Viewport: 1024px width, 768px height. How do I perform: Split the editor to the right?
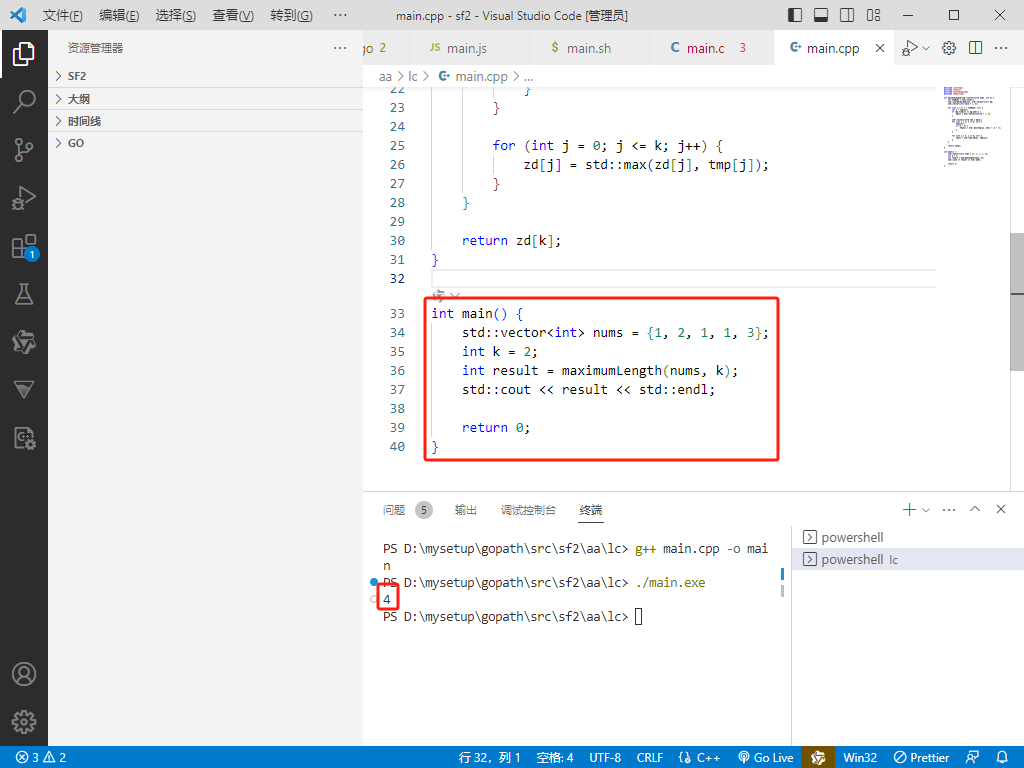coord(976,48)
